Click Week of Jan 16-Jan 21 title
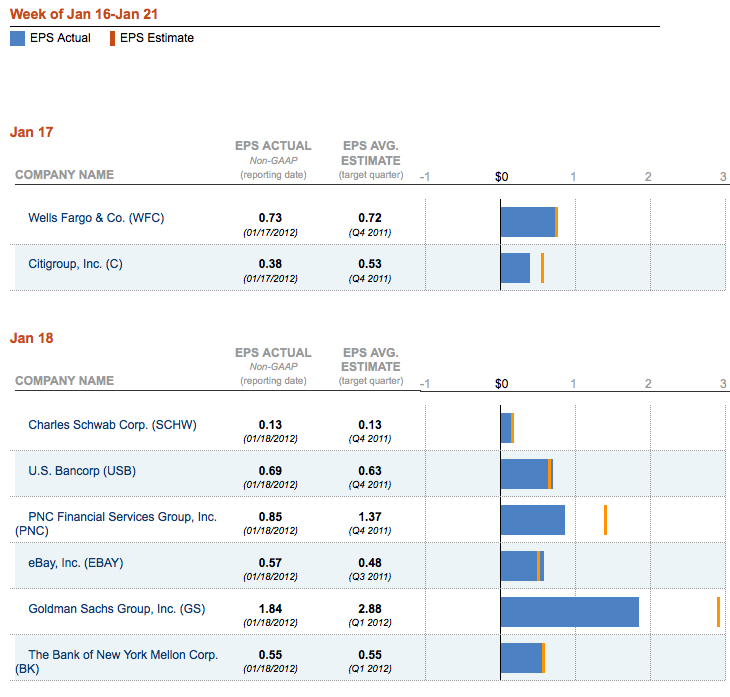 coord(84,14)
